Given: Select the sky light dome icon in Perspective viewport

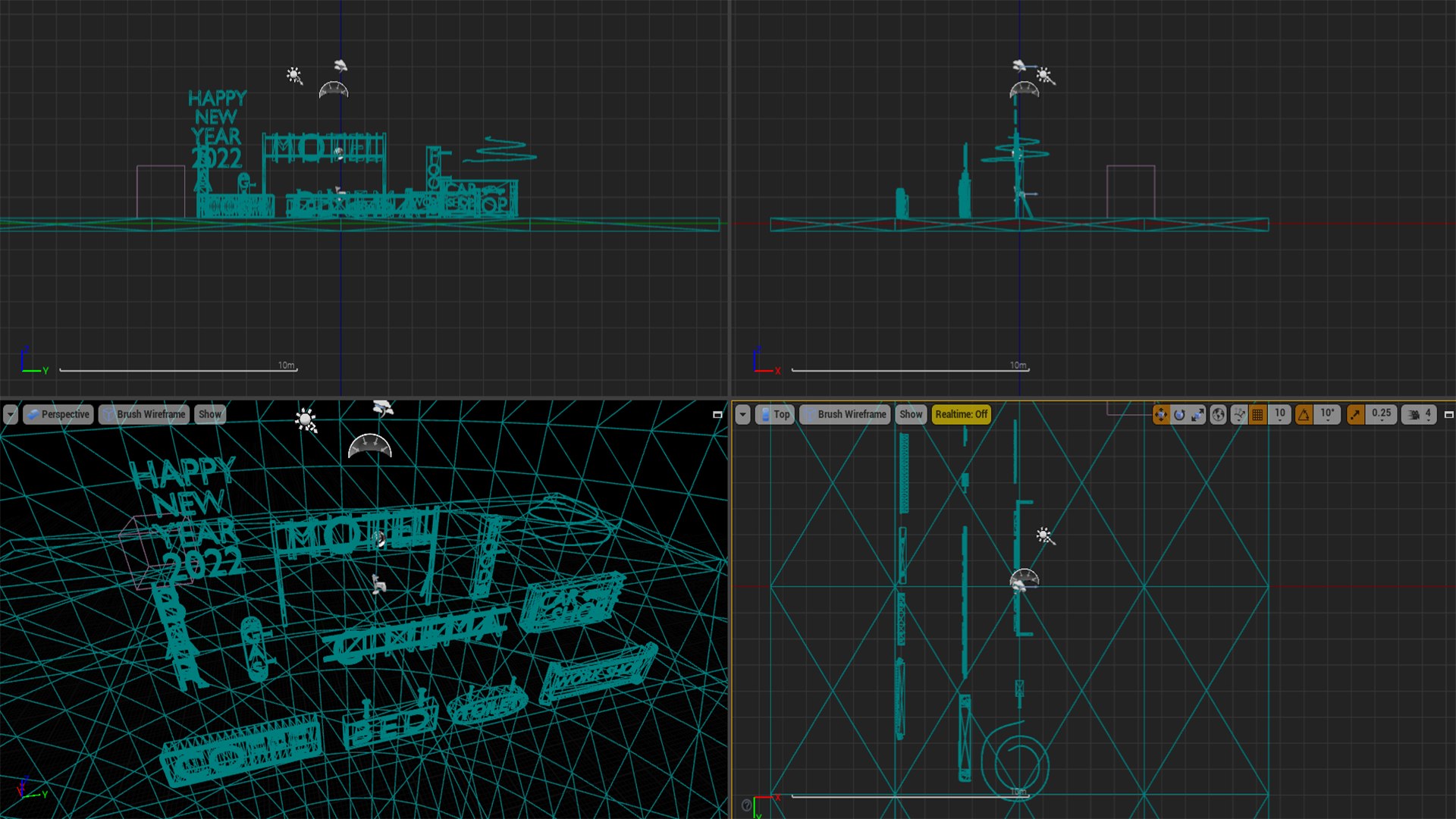Looking at the screenshot, I should [369, 447].
